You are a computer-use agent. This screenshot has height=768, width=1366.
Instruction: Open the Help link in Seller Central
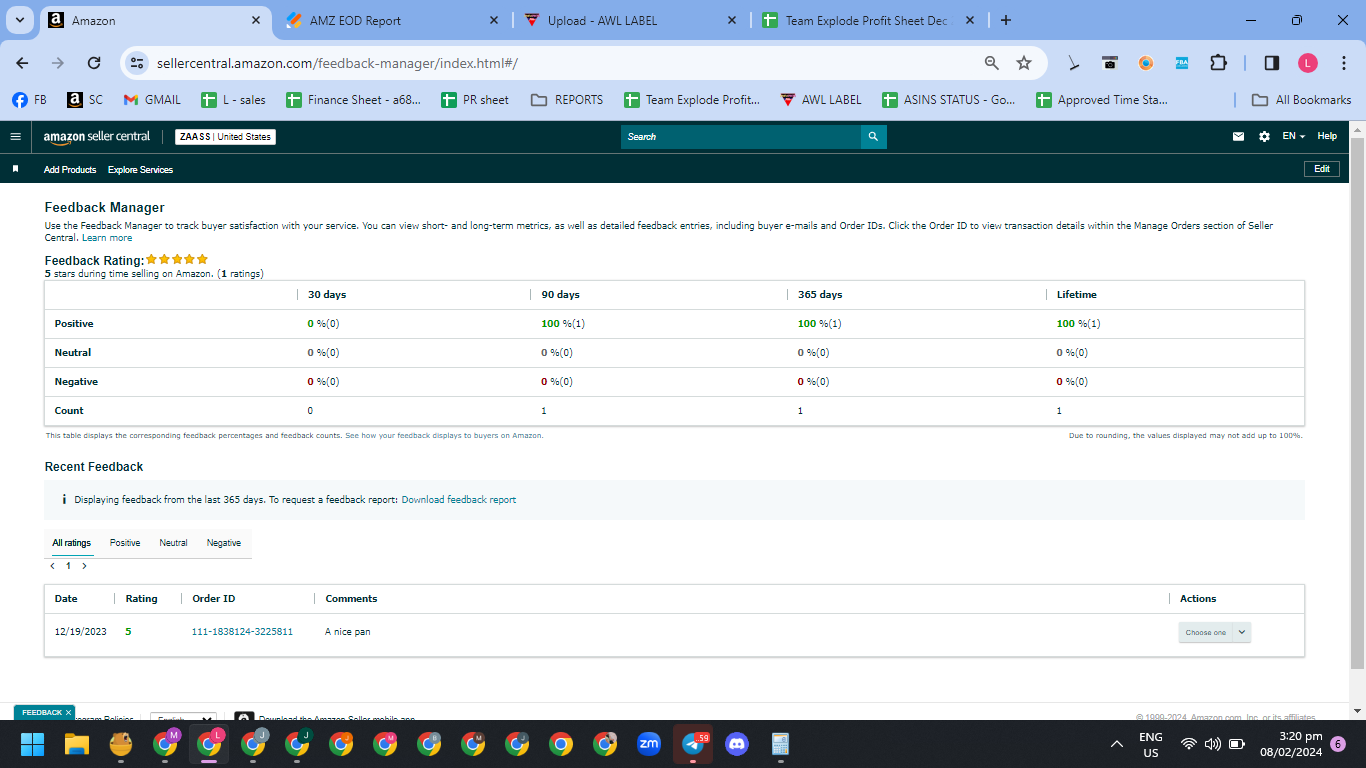click(x=1327, y=136)
